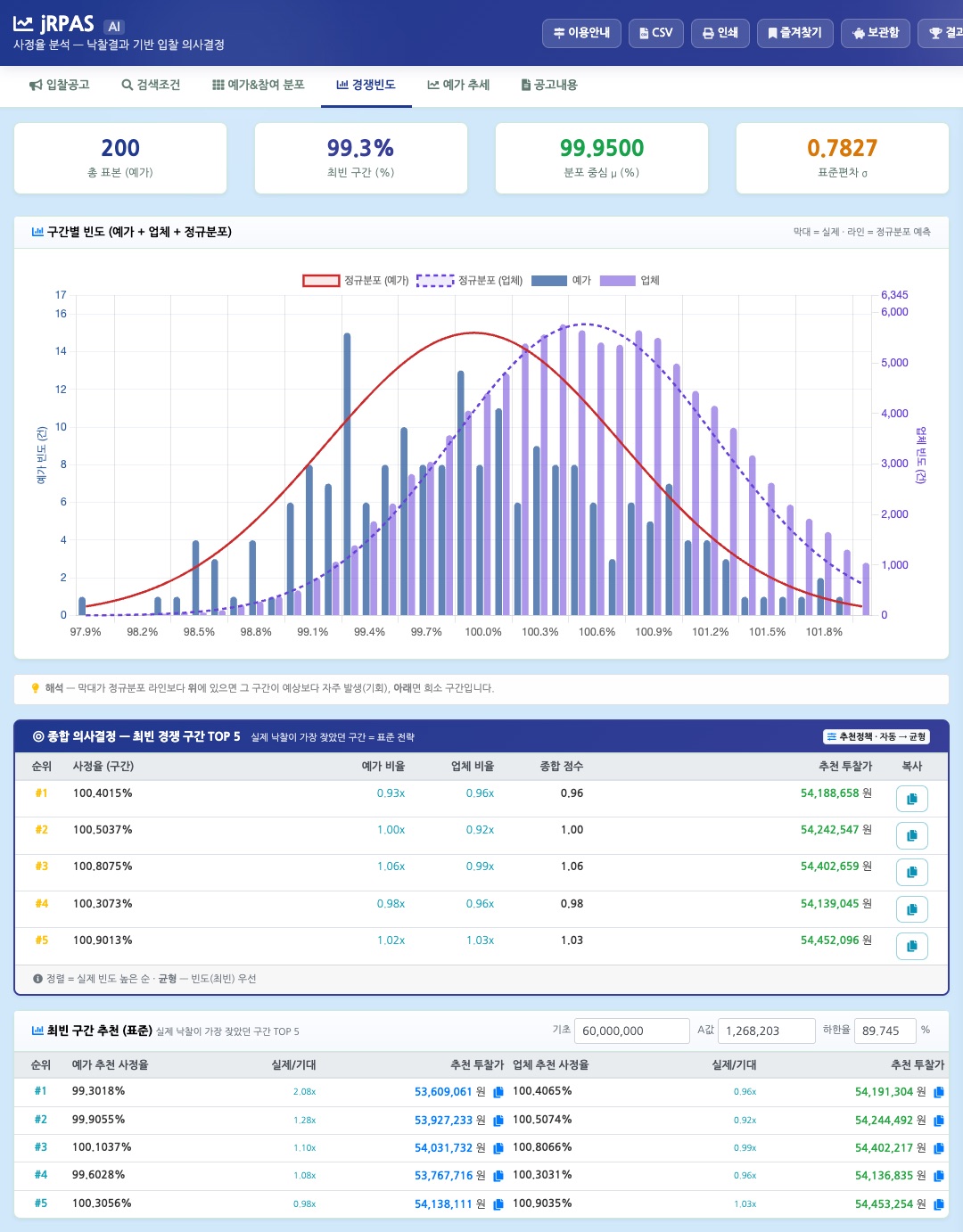Switch to the 입찰공고 tab
Image resolution: width=963 pixels, height=1232 pixels.
(x=60, y=85)
